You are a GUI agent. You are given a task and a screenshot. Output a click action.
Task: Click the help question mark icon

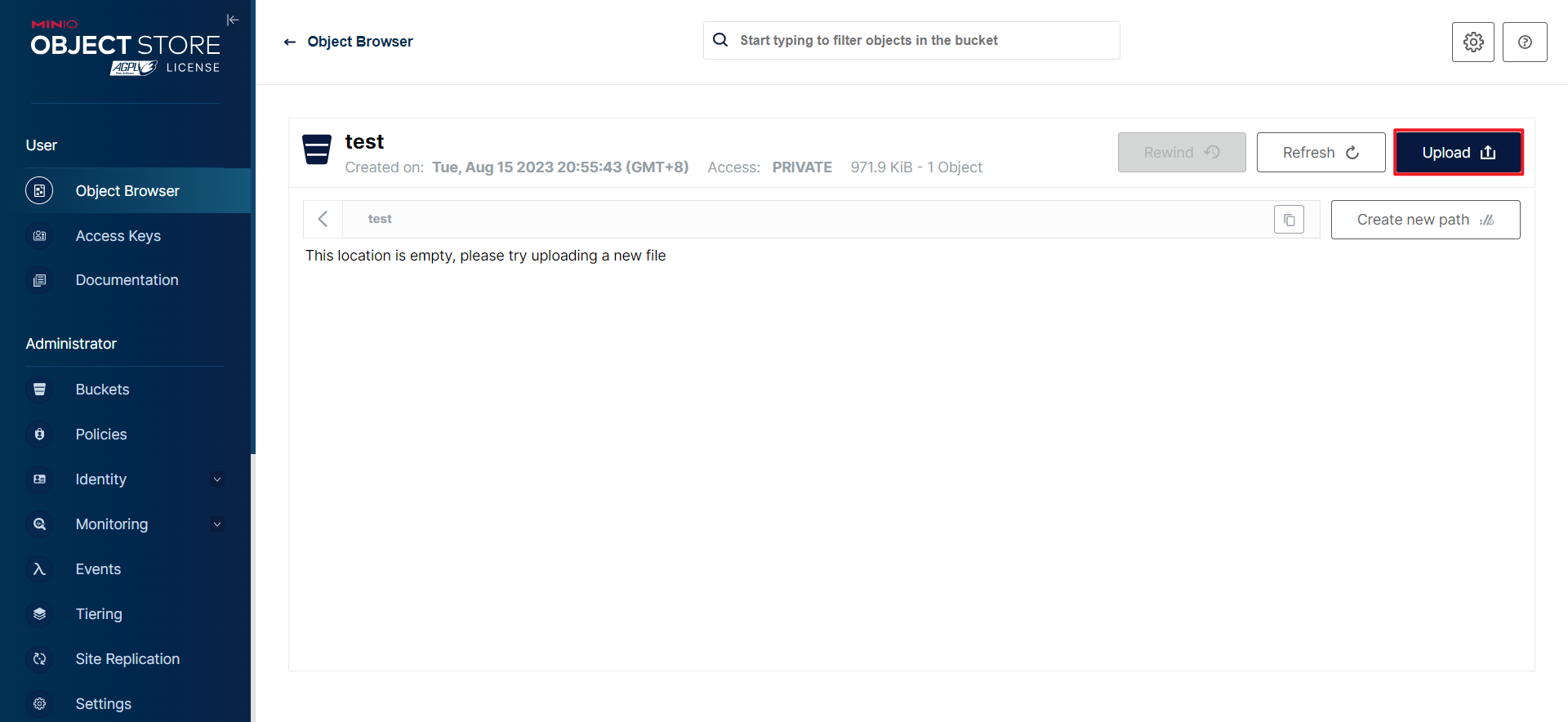1524,42
